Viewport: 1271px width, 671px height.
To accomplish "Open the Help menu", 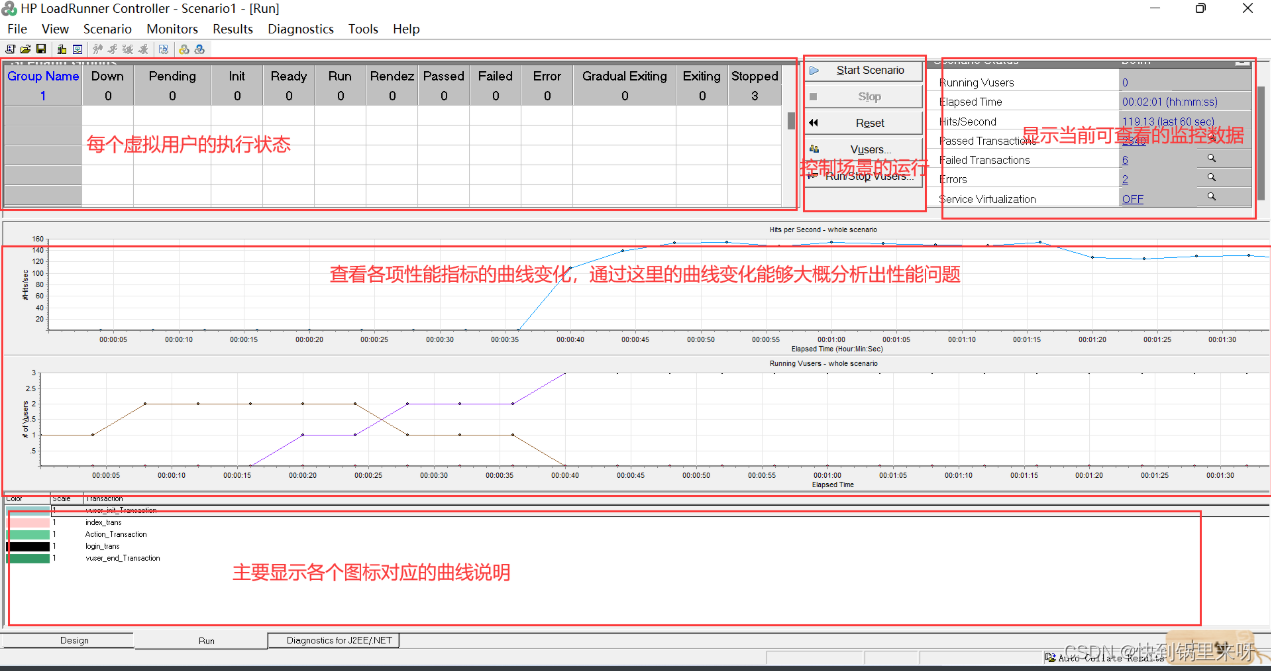I will 406,29.
